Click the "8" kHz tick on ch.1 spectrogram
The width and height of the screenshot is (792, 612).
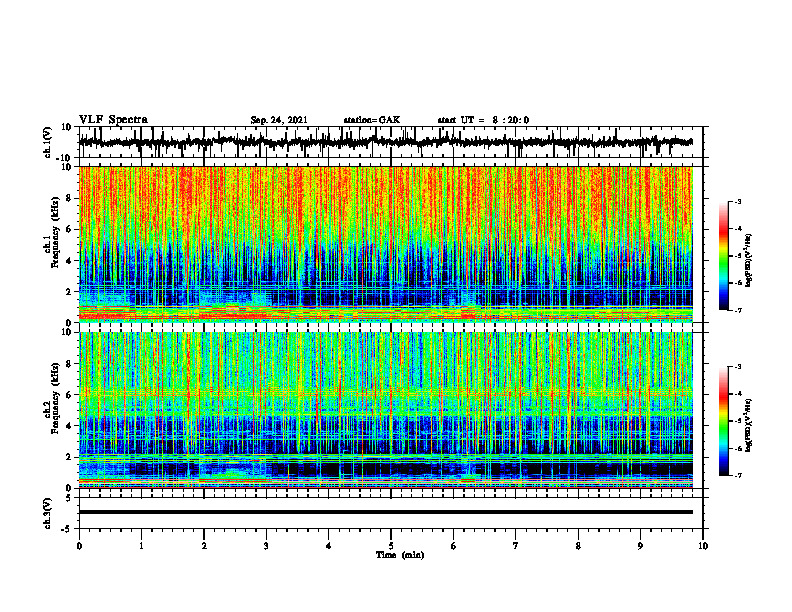(69, 198)
